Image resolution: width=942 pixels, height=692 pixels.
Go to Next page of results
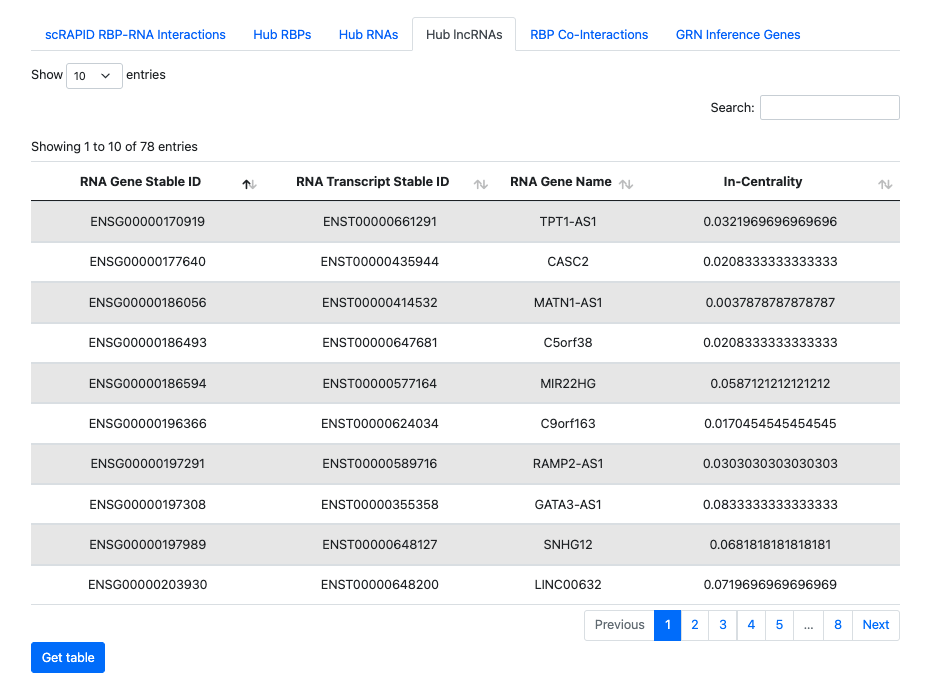point(875,625)
